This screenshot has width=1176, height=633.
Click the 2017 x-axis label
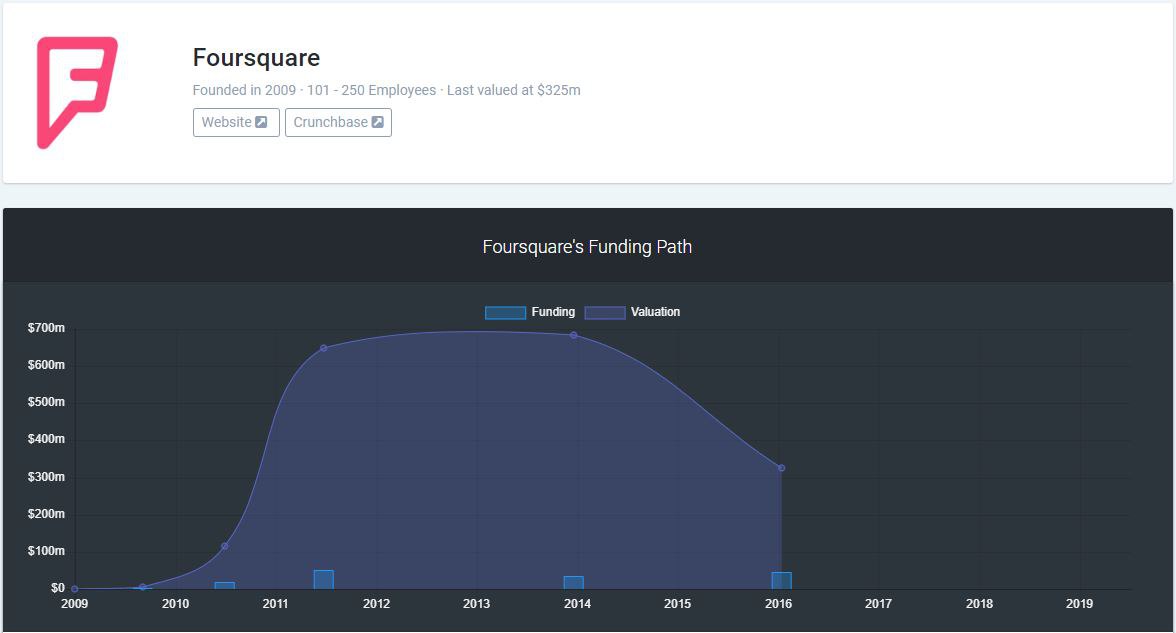coord(878,604)
